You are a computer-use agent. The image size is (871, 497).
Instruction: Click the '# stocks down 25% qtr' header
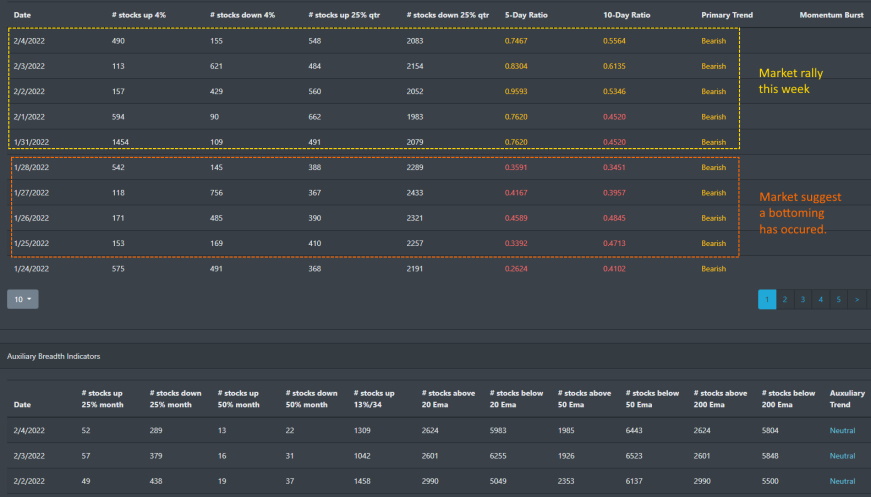(448, 15)
